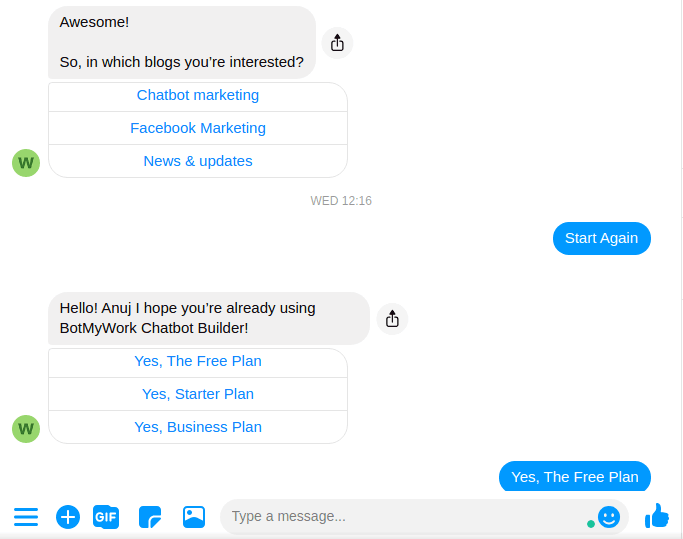Click the photo upload icon
683x539 pixels.
click(194, 517)
